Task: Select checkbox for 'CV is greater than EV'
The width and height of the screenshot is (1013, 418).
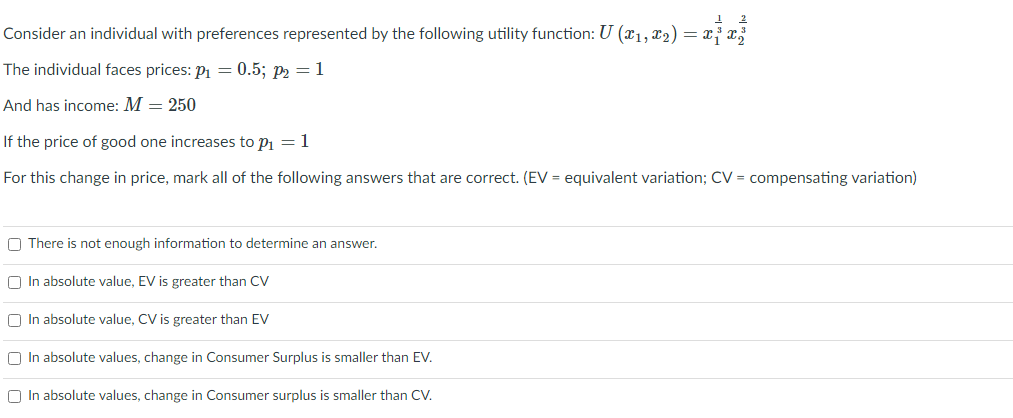Action: point(15,320)
